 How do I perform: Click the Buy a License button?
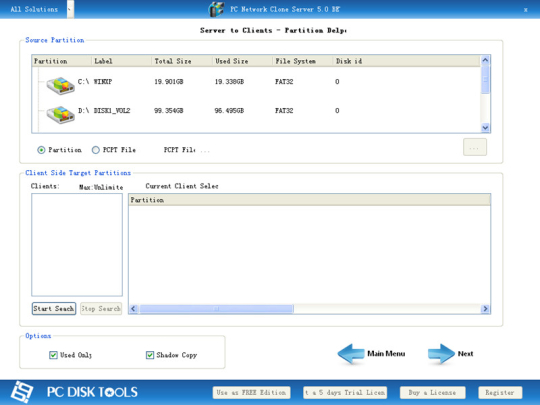(x=433, y=393)
